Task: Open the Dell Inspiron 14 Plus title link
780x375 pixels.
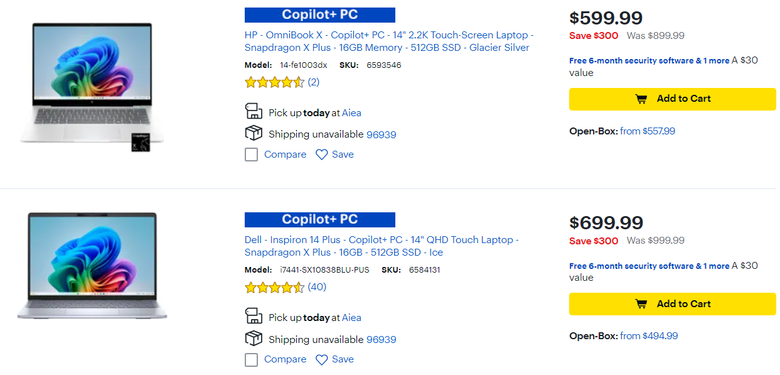Action: (382, 246)
